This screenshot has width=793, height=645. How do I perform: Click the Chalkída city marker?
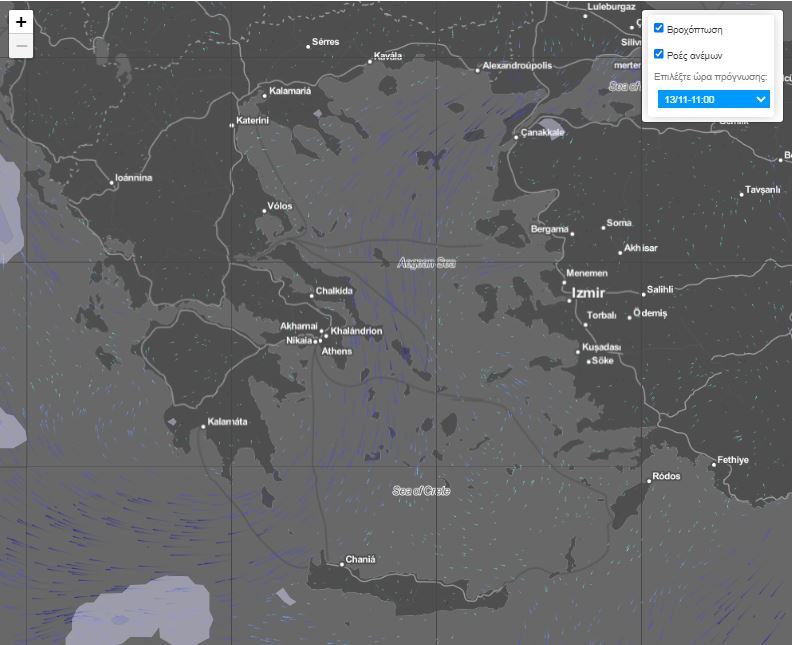click(x=311, y=296)
